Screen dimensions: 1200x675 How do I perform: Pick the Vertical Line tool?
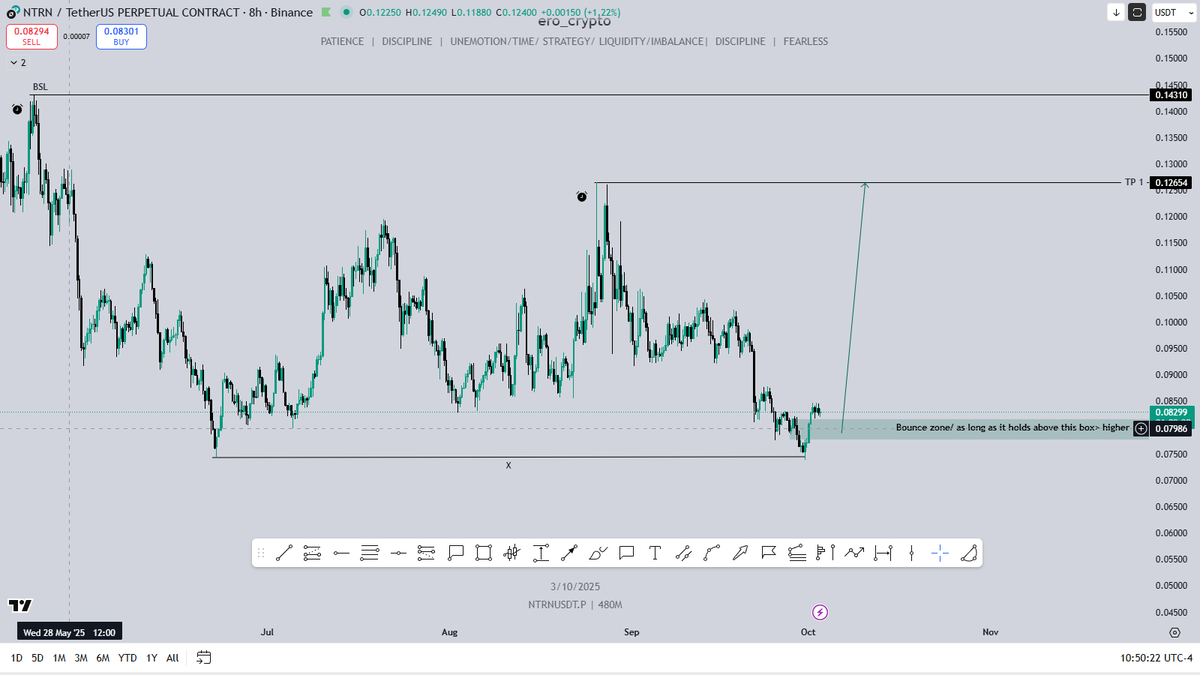click(911, 552)
